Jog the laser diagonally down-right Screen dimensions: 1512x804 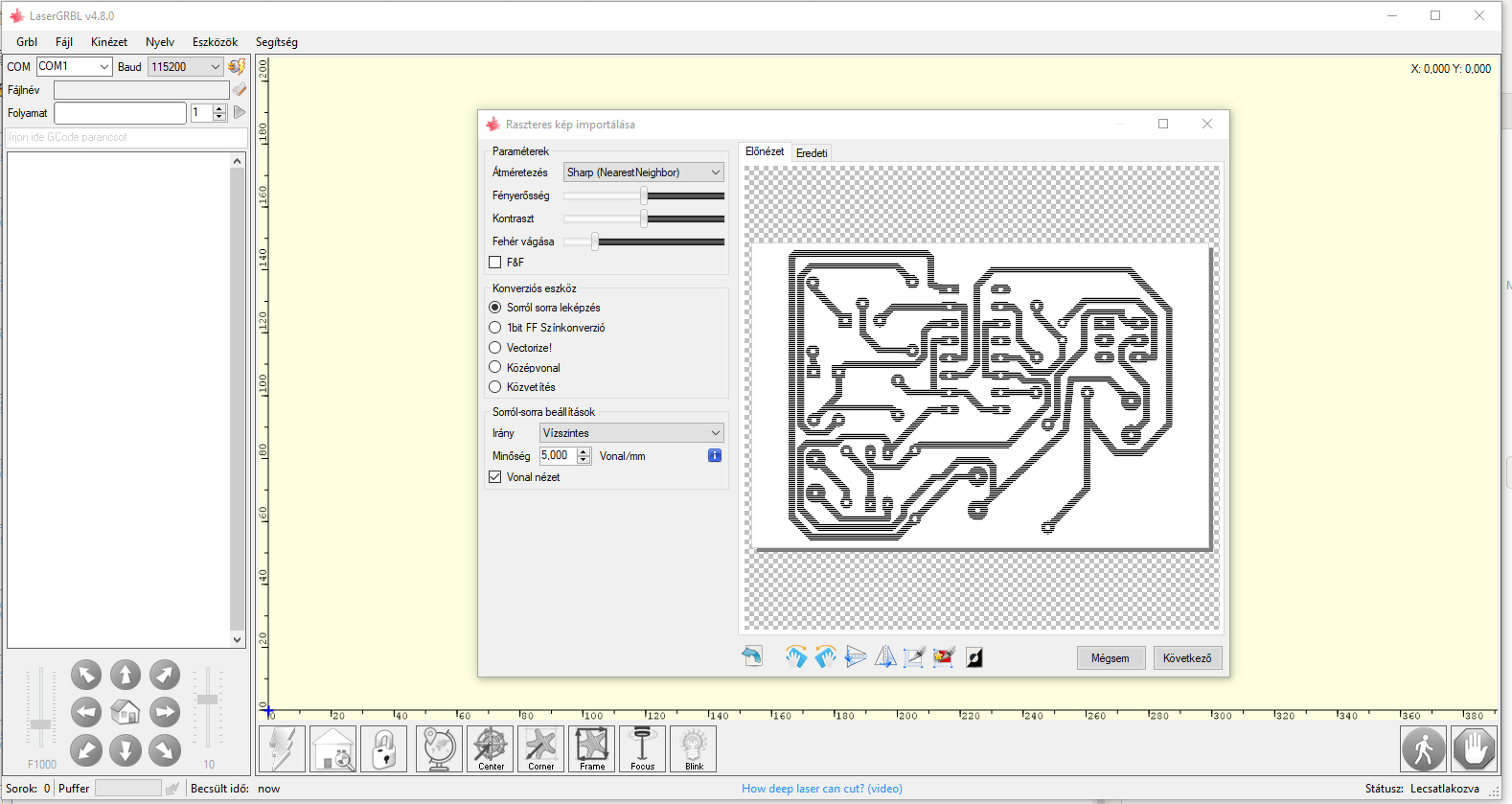coord(165,750)
